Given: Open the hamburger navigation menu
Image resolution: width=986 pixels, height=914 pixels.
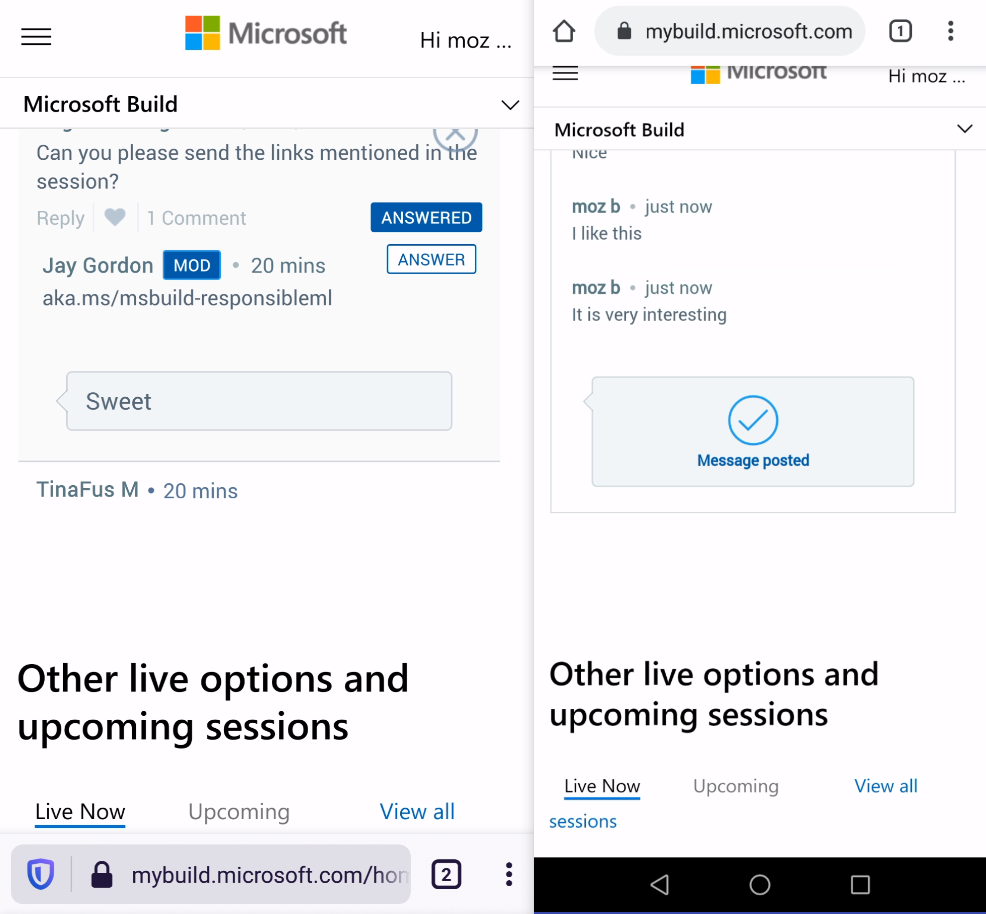Looking at the screenshot, I should click(x=36, y=36).
